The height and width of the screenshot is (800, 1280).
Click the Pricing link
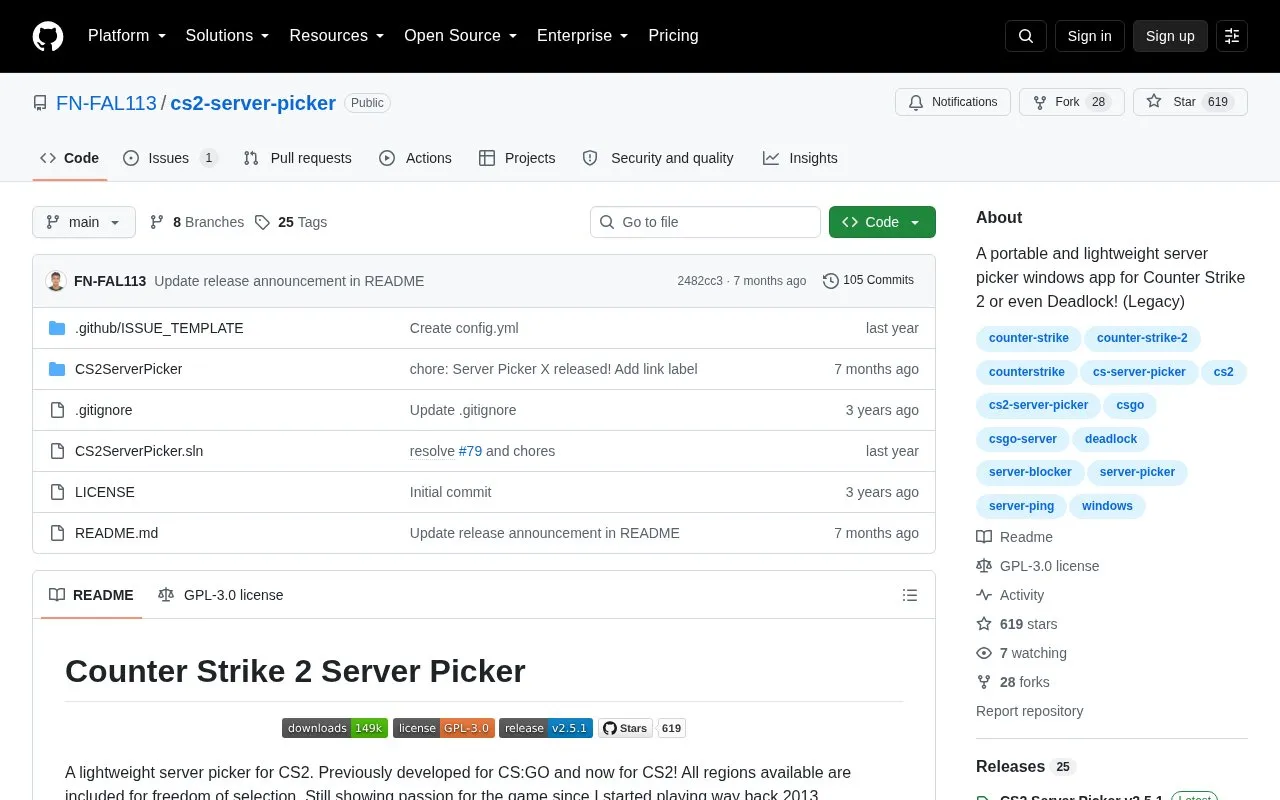pyautogui.click(x=673, y=36)
